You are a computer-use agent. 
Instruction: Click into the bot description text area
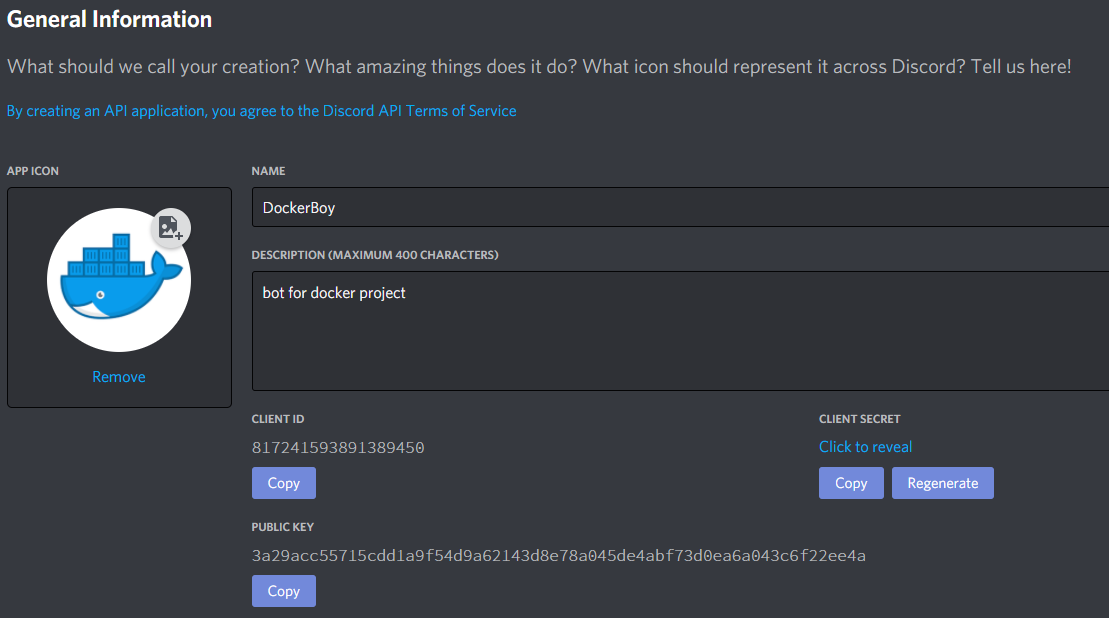tap(680, 331)
